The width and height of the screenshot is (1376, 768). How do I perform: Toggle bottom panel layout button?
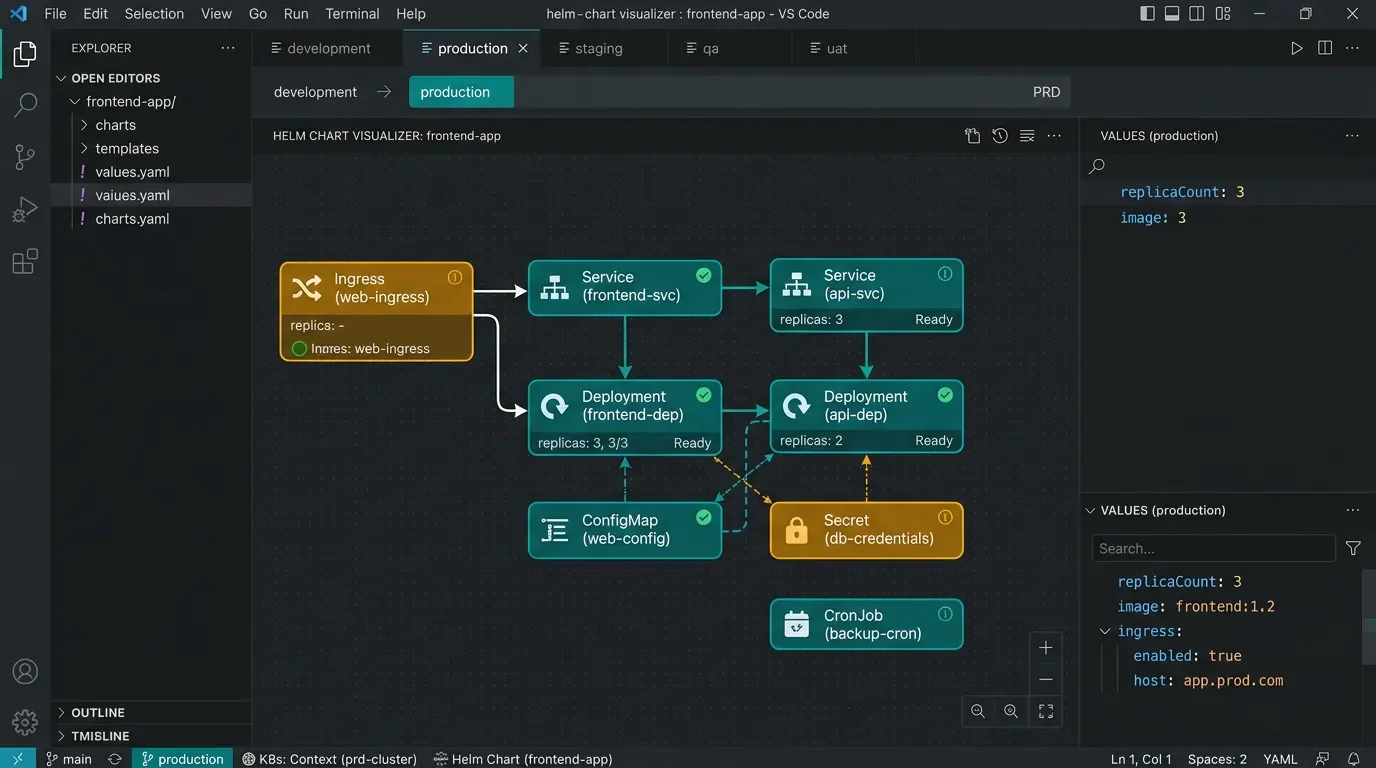(x=1172, y=14)
